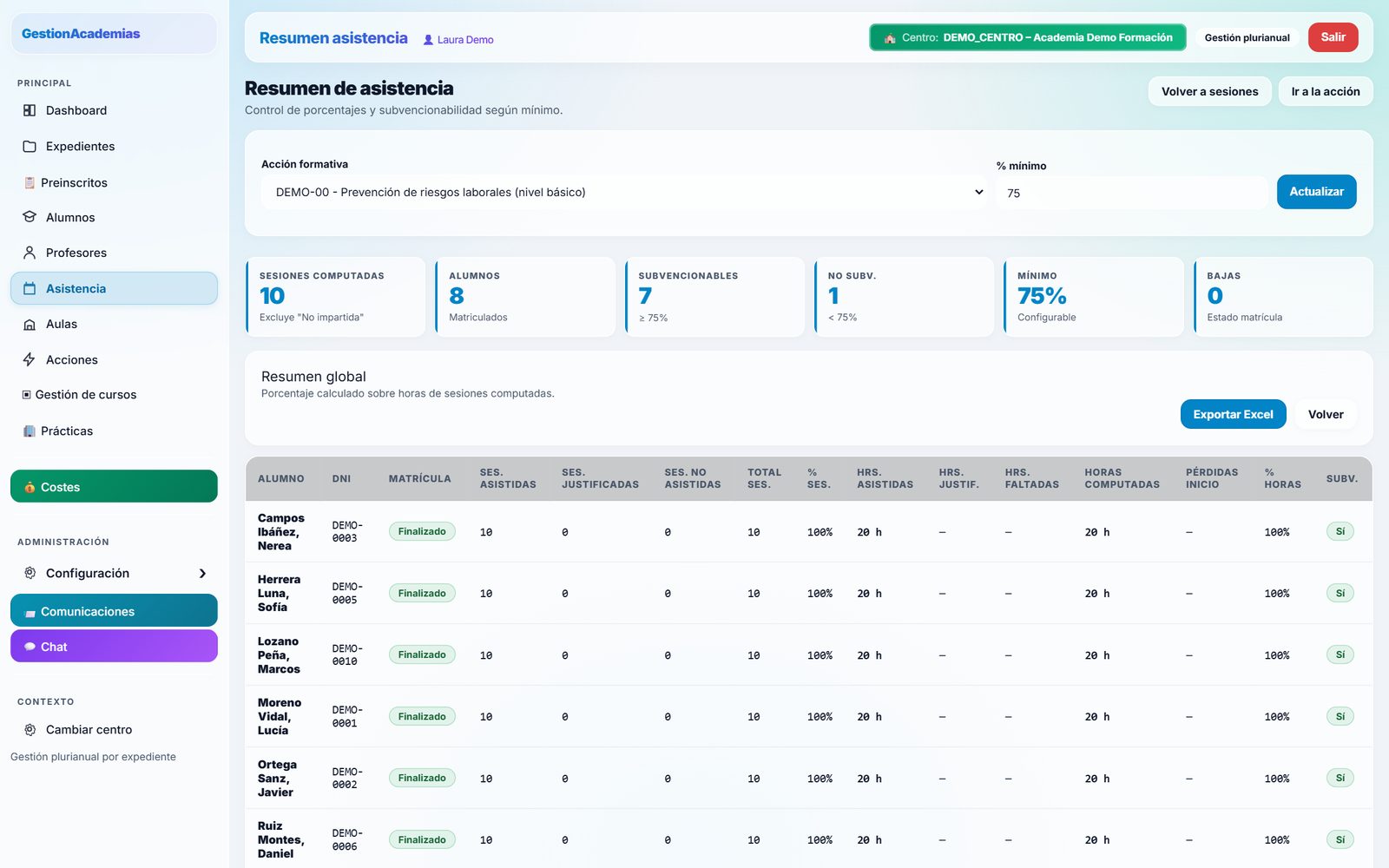Click the Gestión plurianual button
The height and width of the screenshot is (868, 1389).
[1247, 37]
